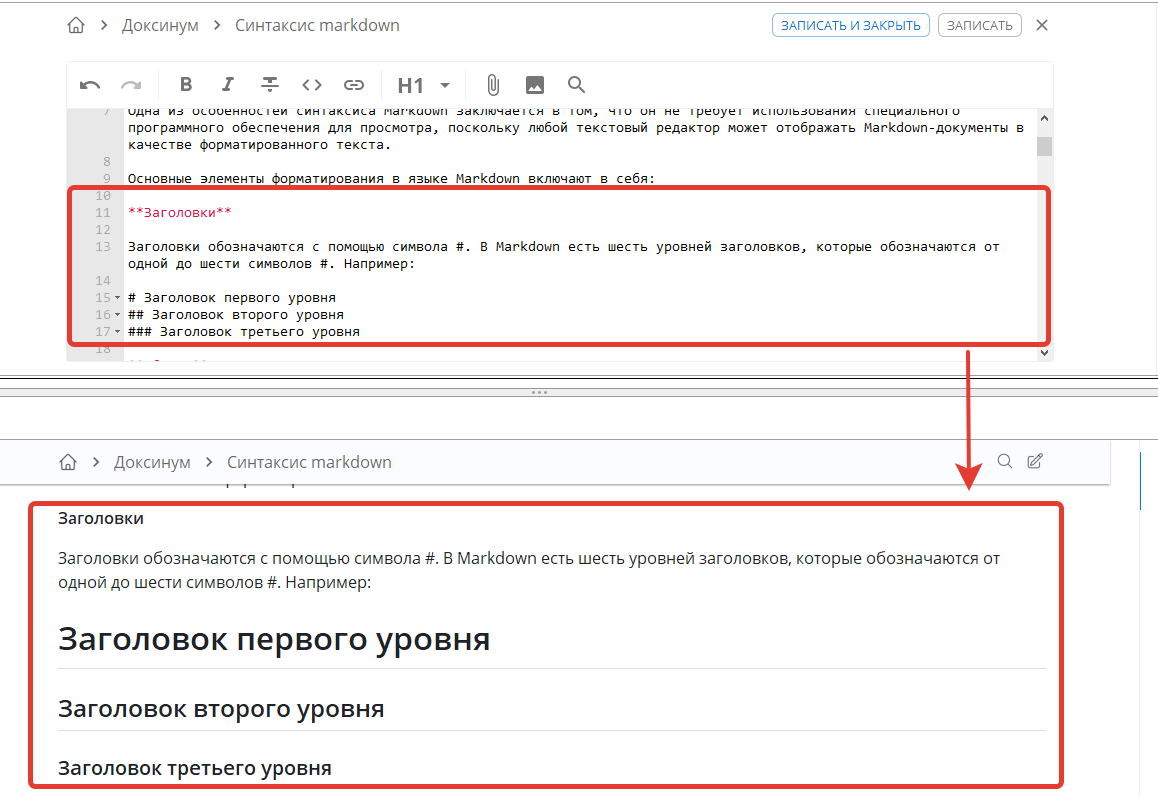Click the magnifier icon in preview header
This screenshot has width=1158, height=797.
1005,461
